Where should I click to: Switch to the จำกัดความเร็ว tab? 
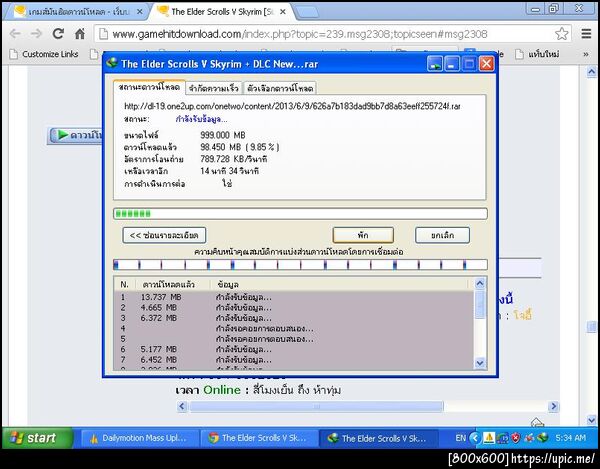pos(214,88)
